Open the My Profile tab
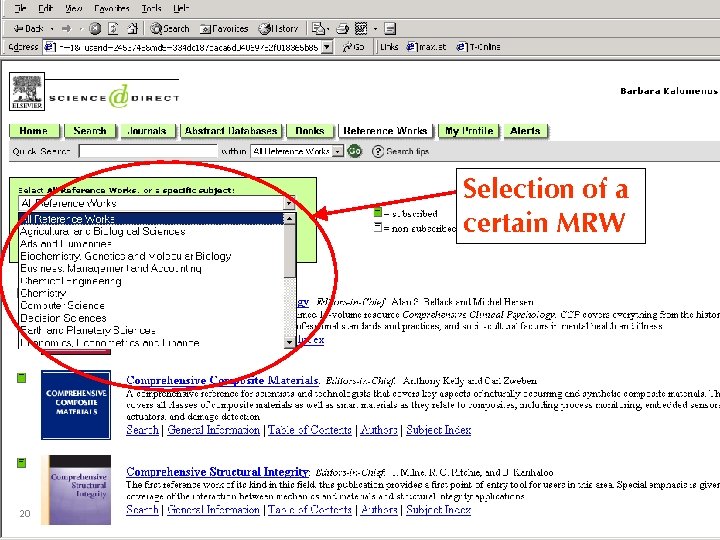Screen dimensions: 720x540 (x=469, y=131)
